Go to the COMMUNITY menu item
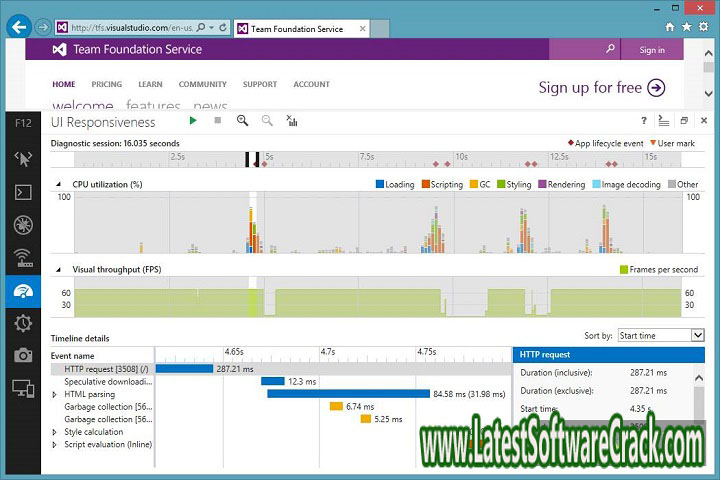Screen dimensions: 720x480 (202, 84)
